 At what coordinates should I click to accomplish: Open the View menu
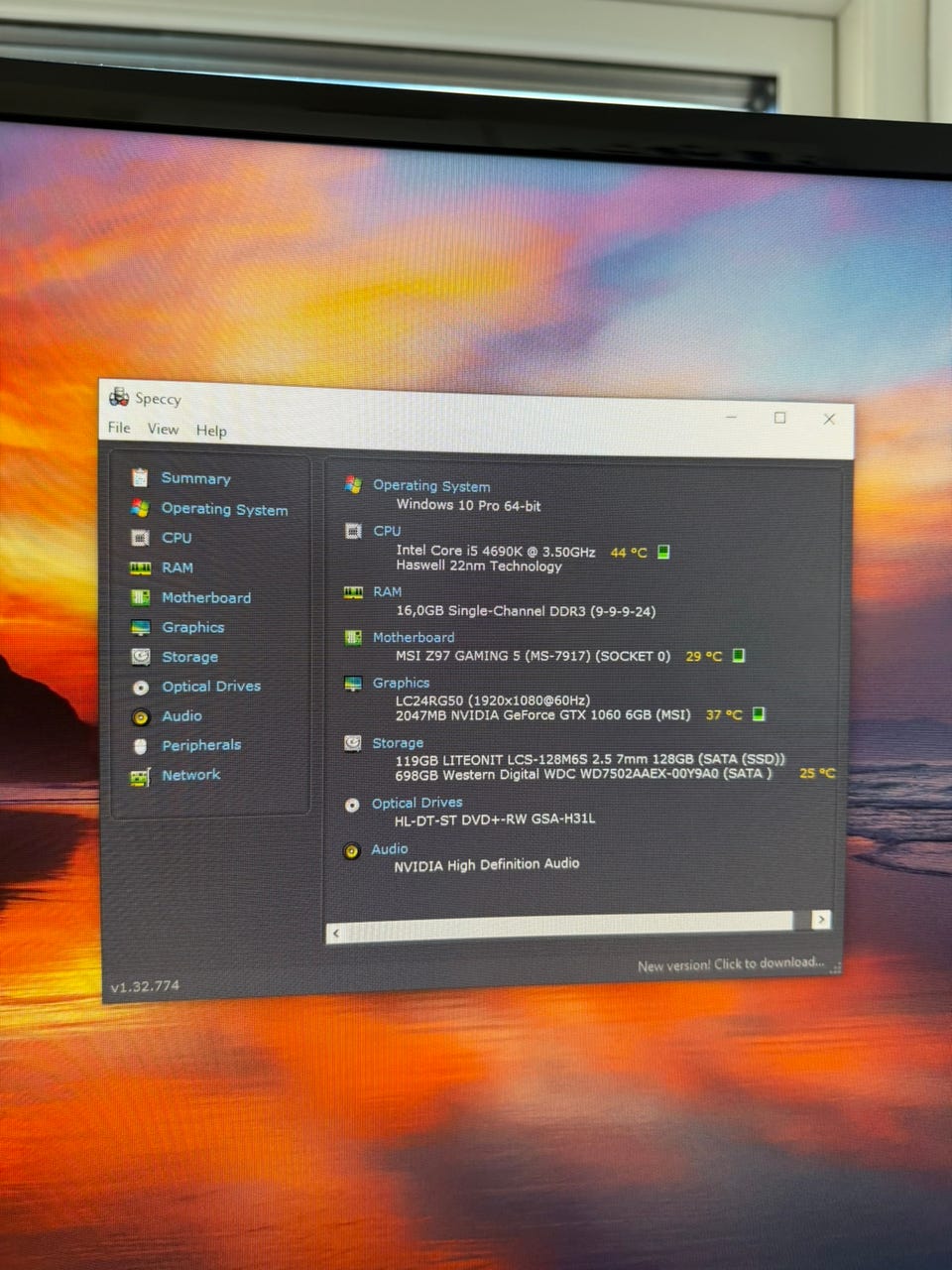(x=163, y=429)
